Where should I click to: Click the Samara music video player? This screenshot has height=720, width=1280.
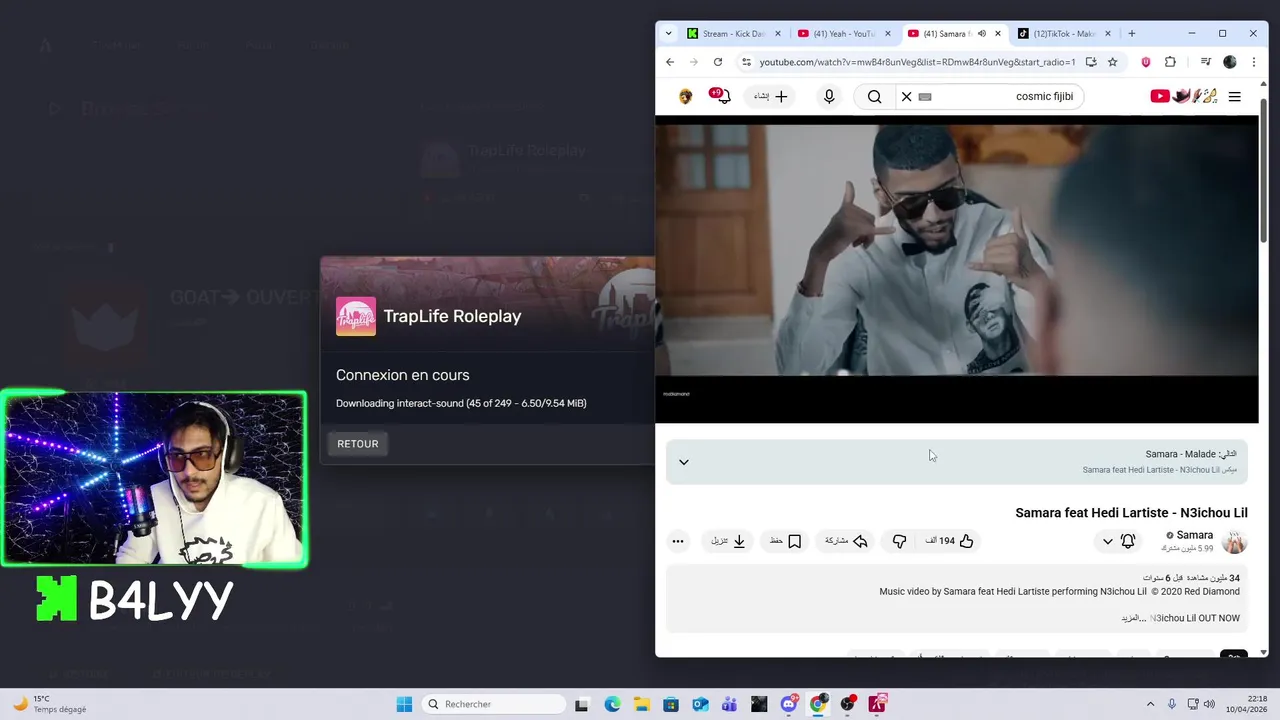coord(956,269)
